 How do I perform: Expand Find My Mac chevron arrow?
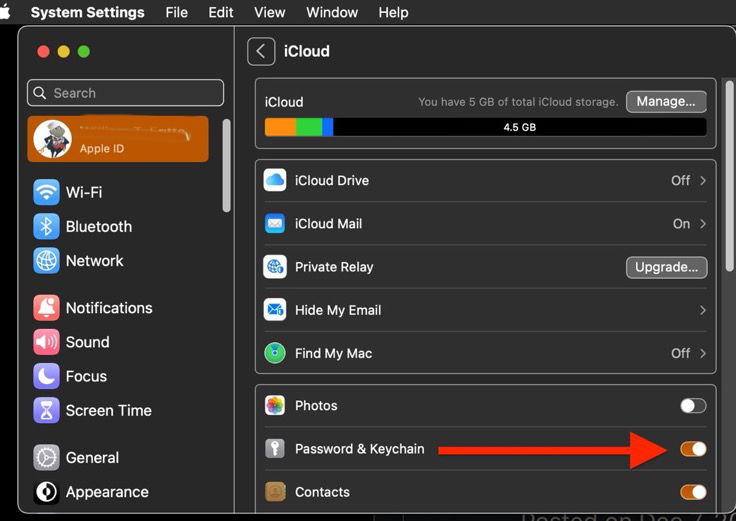tap(703, 353)
